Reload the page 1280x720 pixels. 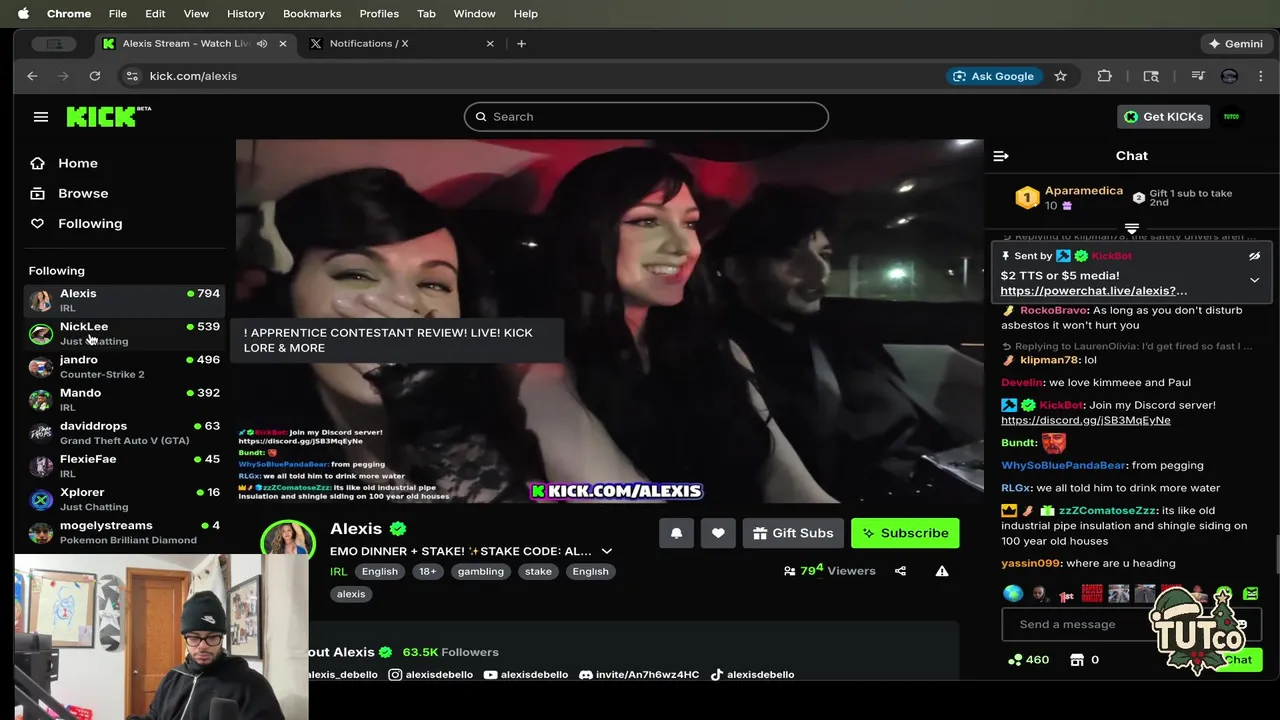[94, 76]
